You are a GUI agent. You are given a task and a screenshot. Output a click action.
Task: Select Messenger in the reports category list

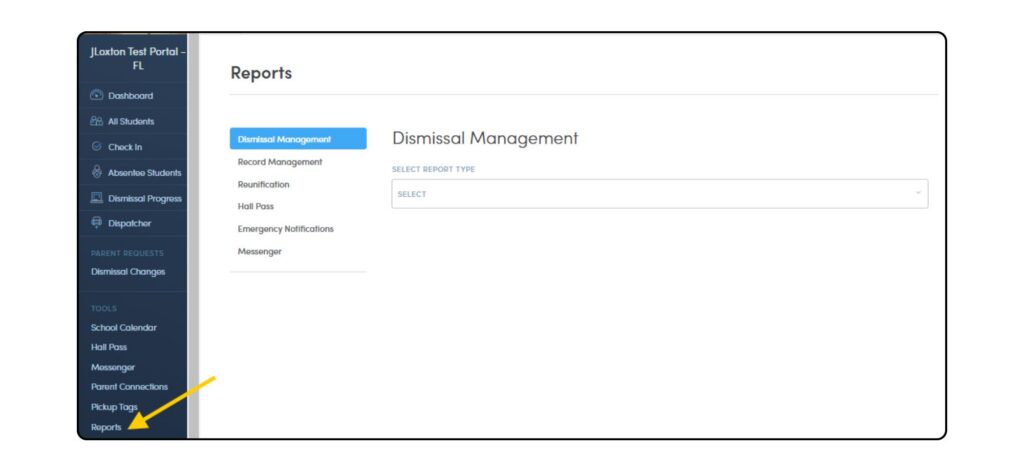point(260,252)
